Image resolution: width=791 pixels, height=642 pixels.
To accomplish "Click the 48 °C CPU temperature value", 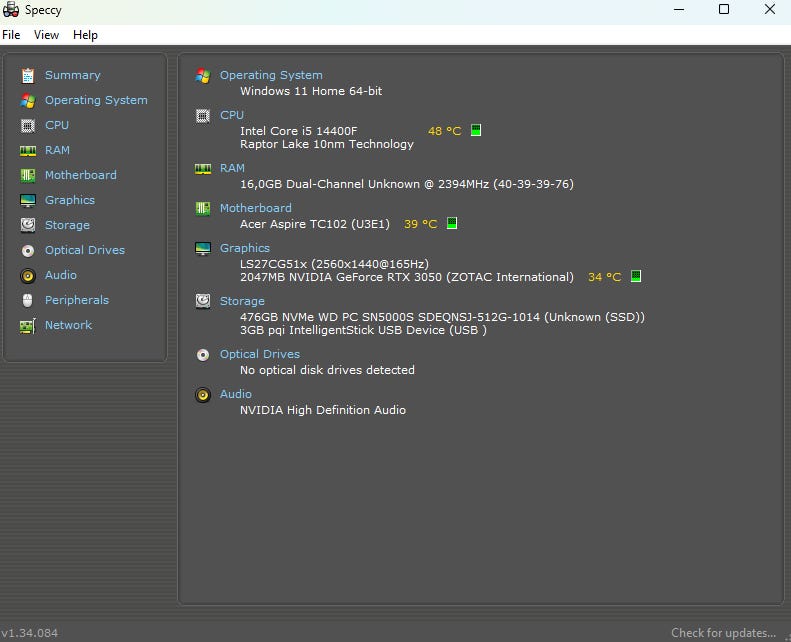I will coord(444,131).
